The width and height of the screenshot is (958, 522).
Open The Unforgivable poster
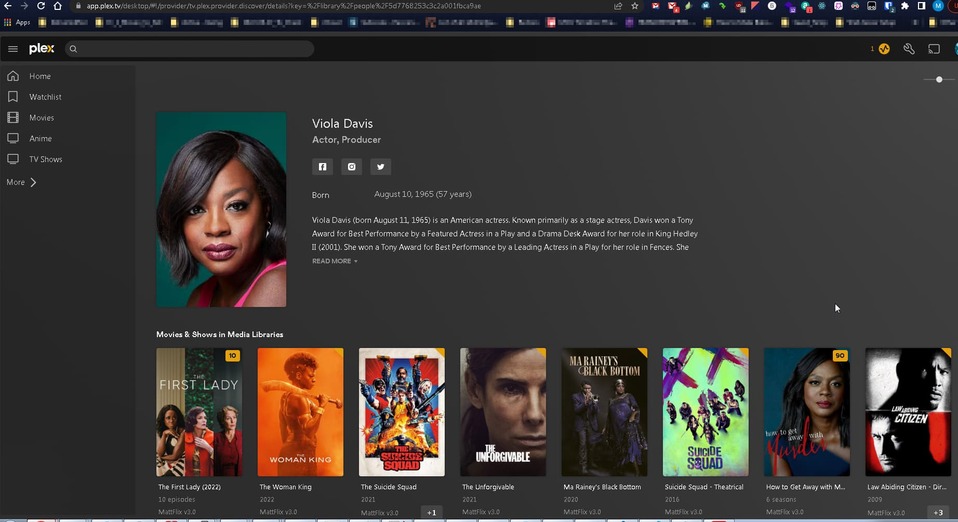503,412
